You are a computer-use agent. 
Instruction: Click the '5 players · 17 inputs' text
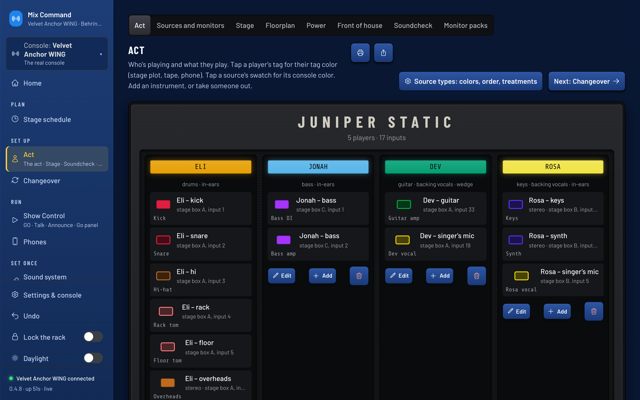[376, 138]
